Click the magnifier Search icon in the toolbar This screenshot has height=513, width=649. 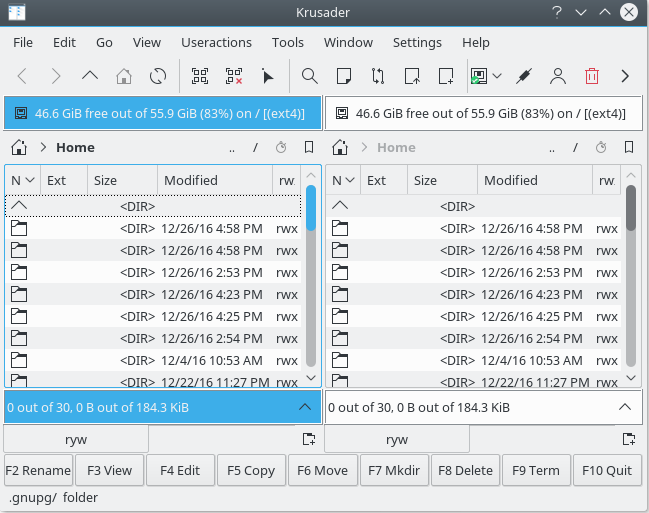coord(310,76)
